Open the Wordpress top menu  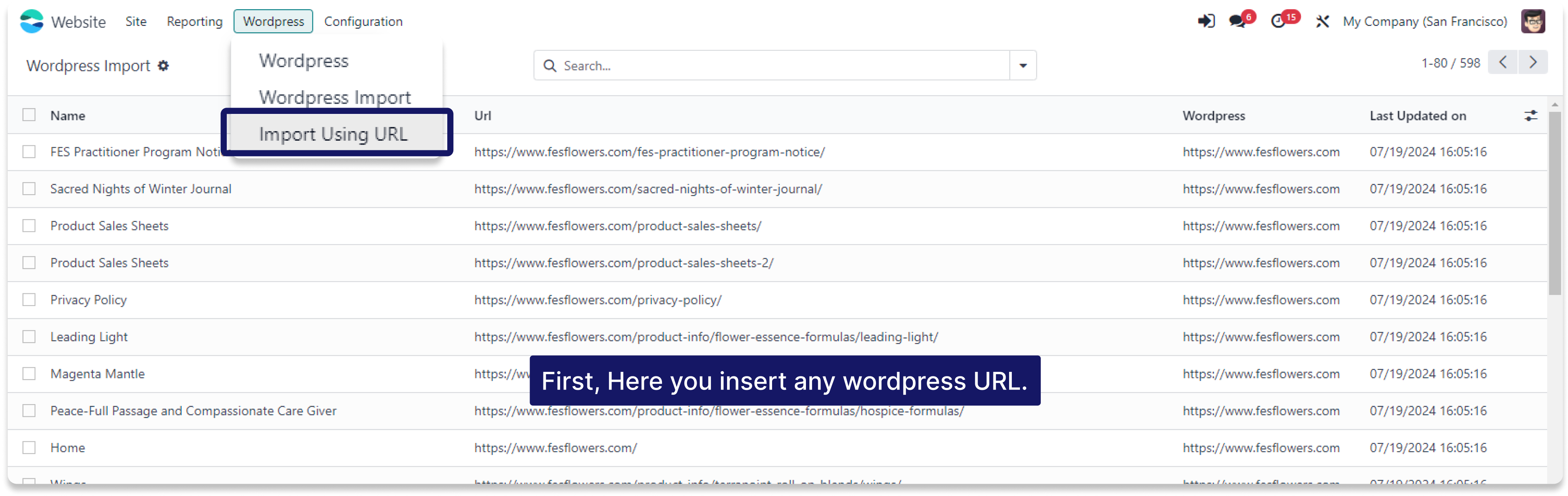pos(273,21)
